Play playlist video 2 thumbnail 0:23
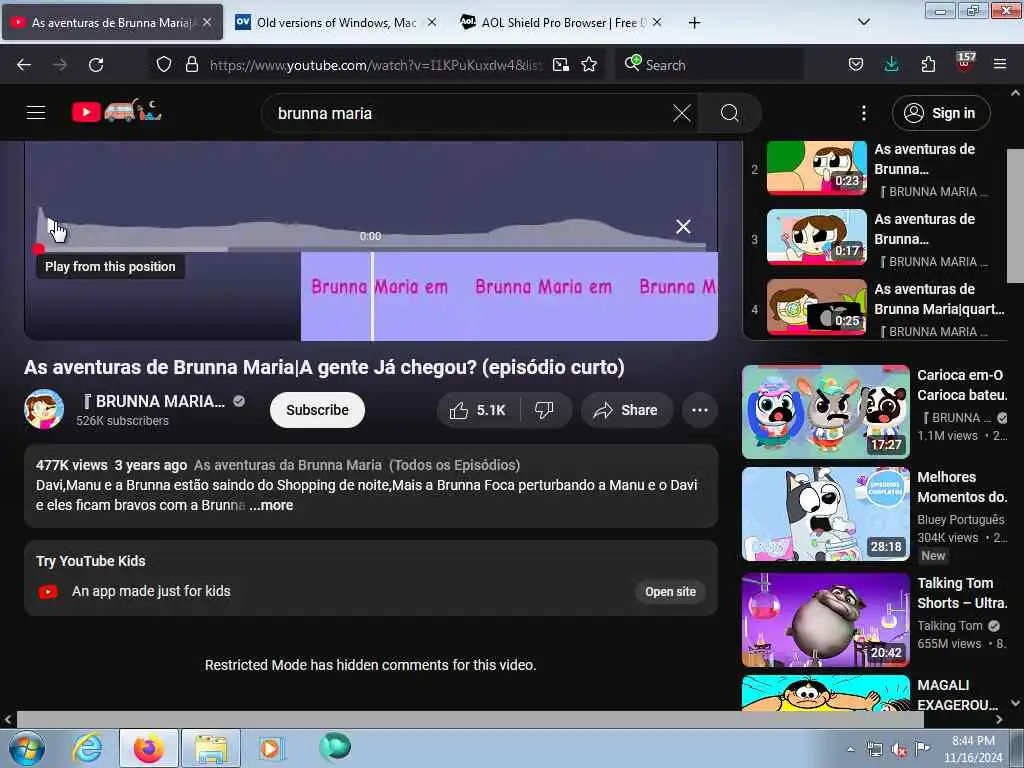Image resolution: width=1024 pixels, height=768 pixels. 816,168
